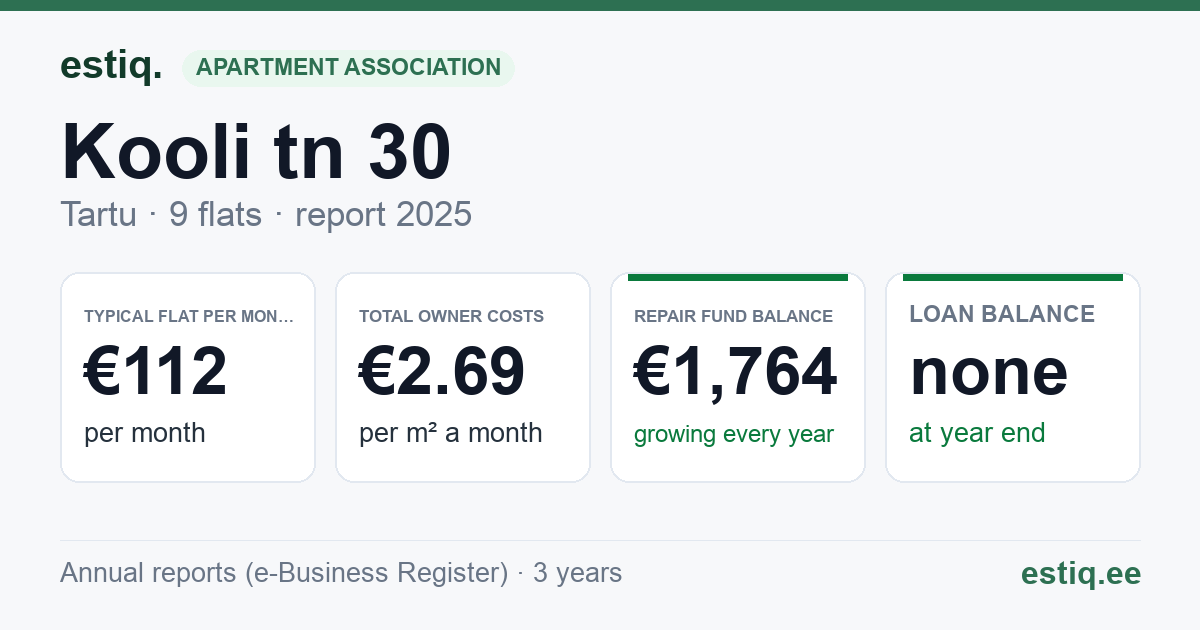Click the €1,764 value
Image resolution: width=1200 pixels, height=630 pixels.
tap(735, 372)
